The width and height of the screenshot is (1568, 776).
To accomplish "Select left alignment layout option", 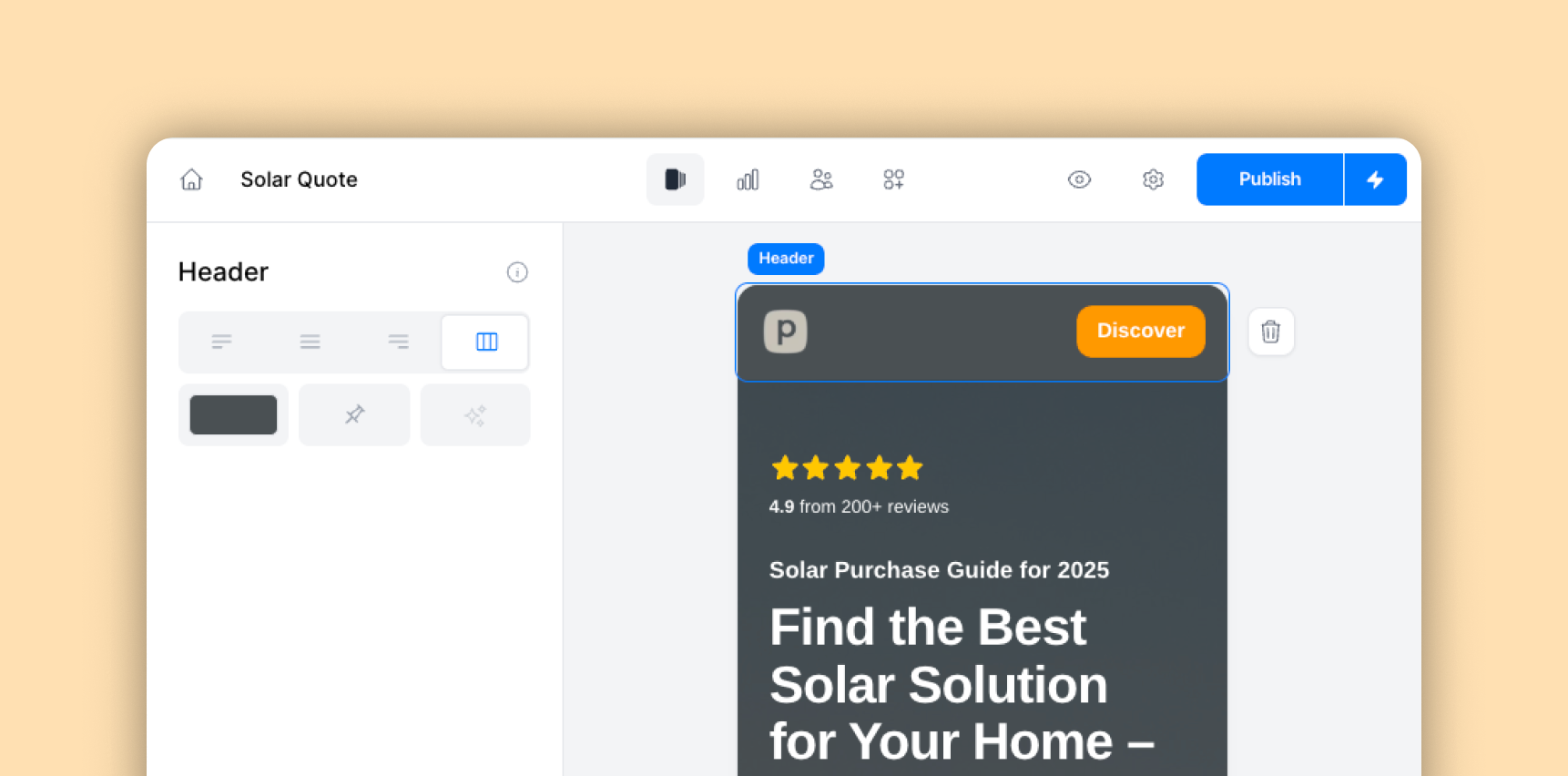I will tap(221, 342).
